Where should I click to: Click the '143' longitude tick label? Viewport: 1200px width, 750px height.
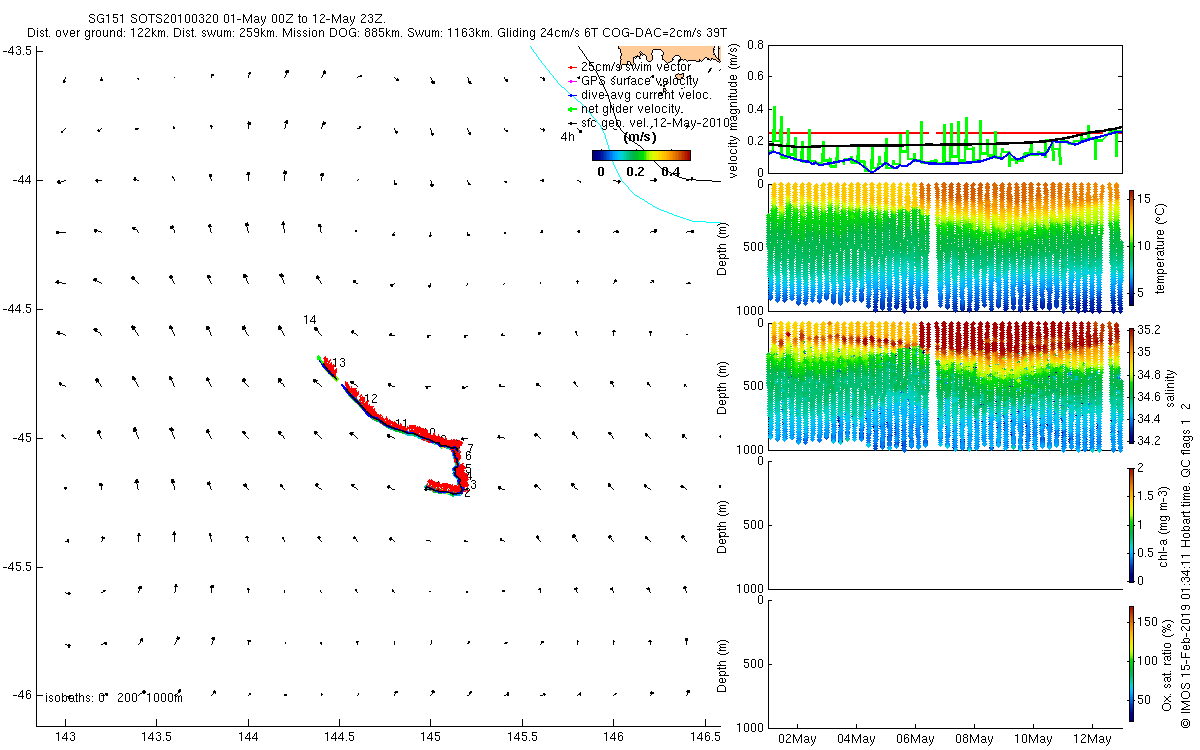pos(66,737)
